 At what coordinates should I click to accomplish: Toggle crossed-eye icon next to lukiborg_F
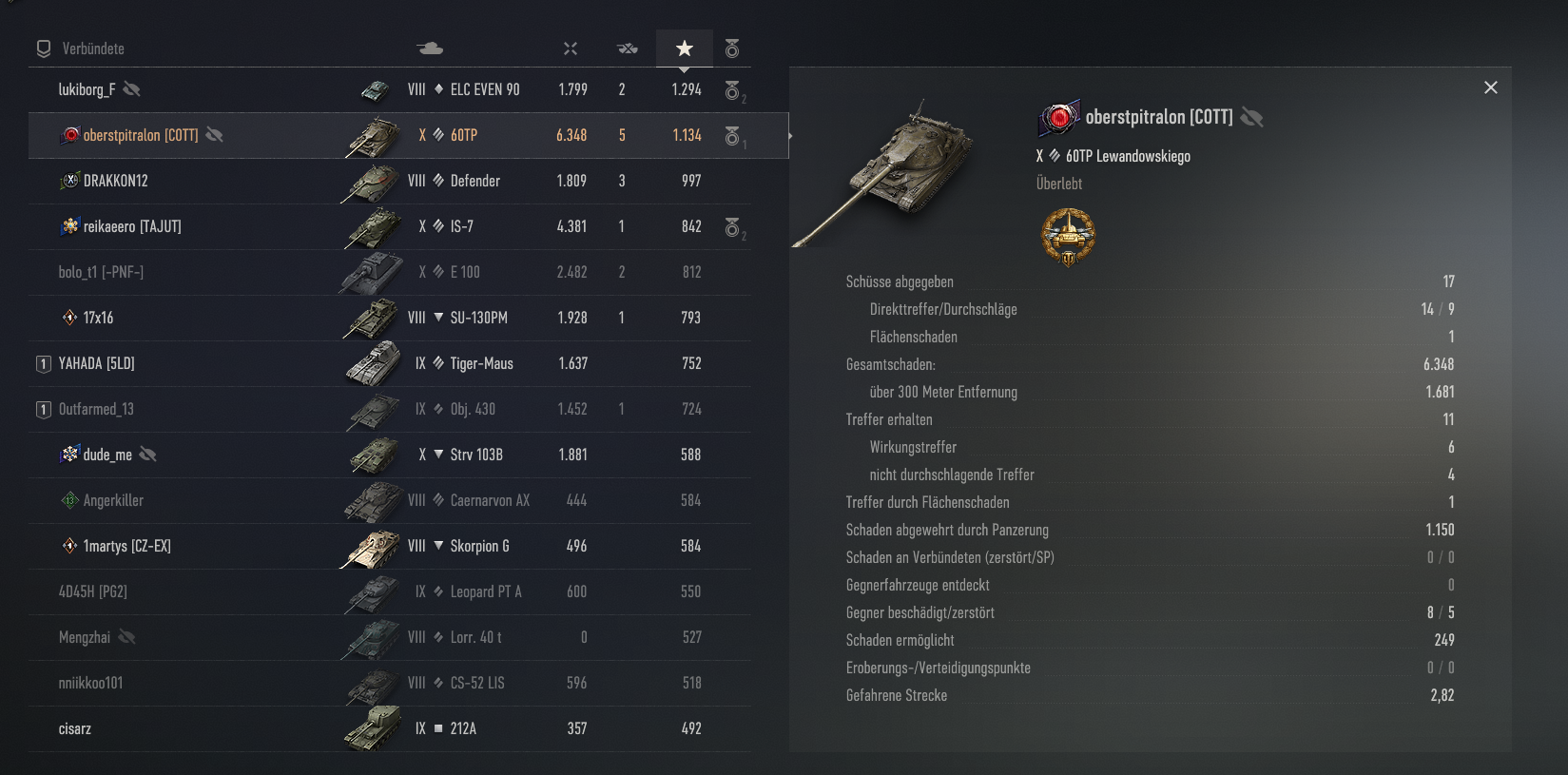(132, 89)
